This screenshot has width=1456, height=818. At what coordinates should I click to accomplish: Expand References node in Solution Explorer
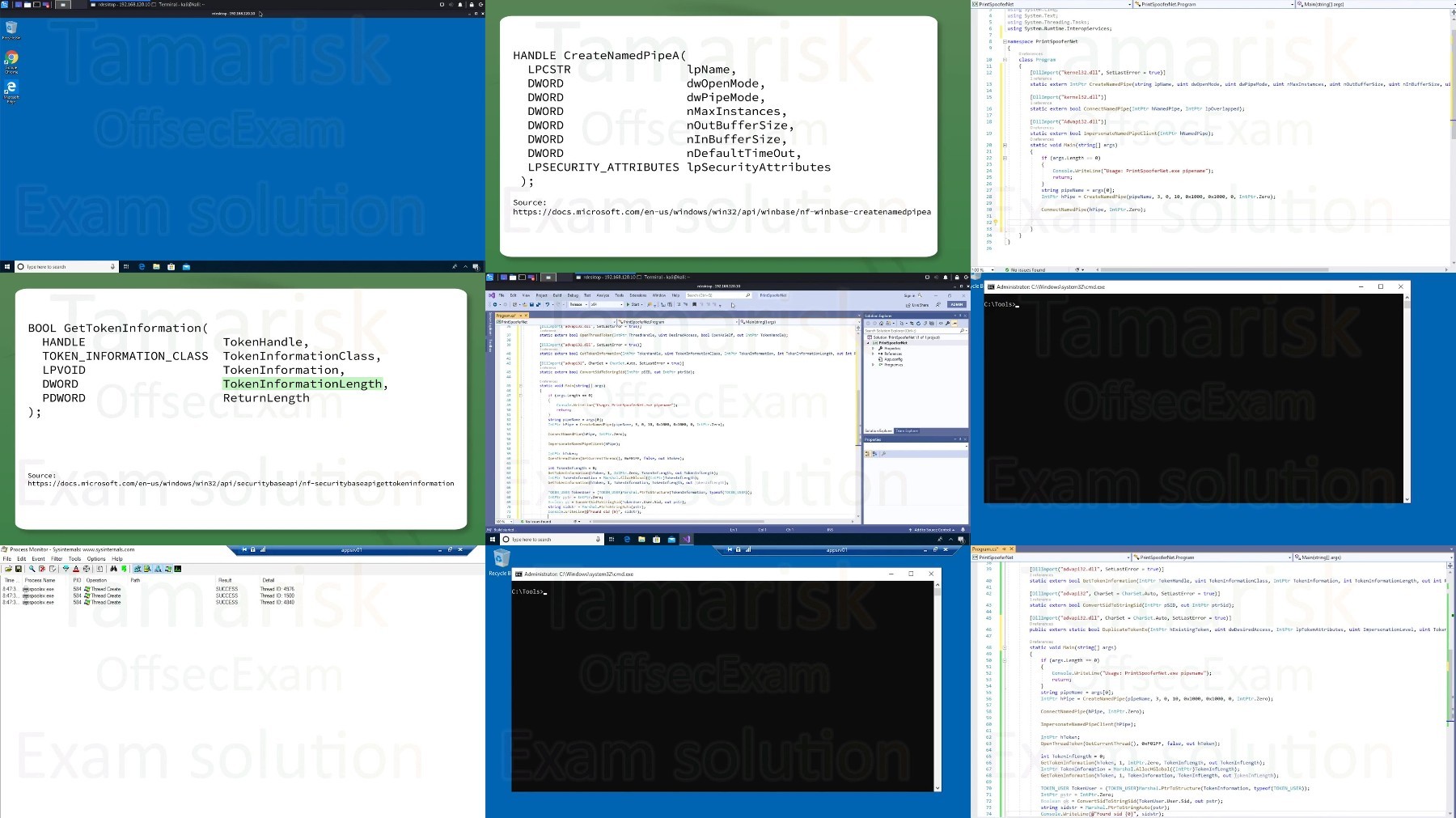coord(874,354)
